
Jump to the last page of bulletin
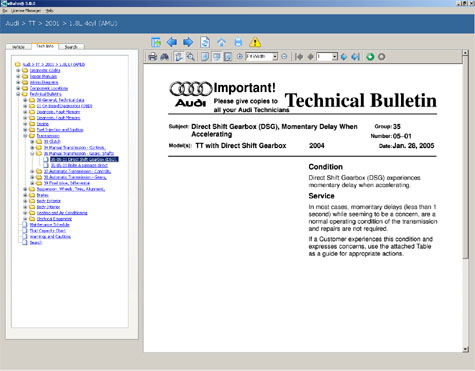[x=356, y=57]
